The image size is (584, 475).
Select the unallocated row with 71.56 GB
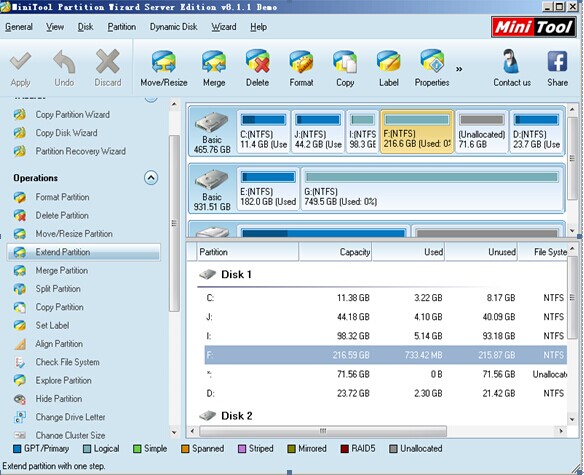(385, 374)
